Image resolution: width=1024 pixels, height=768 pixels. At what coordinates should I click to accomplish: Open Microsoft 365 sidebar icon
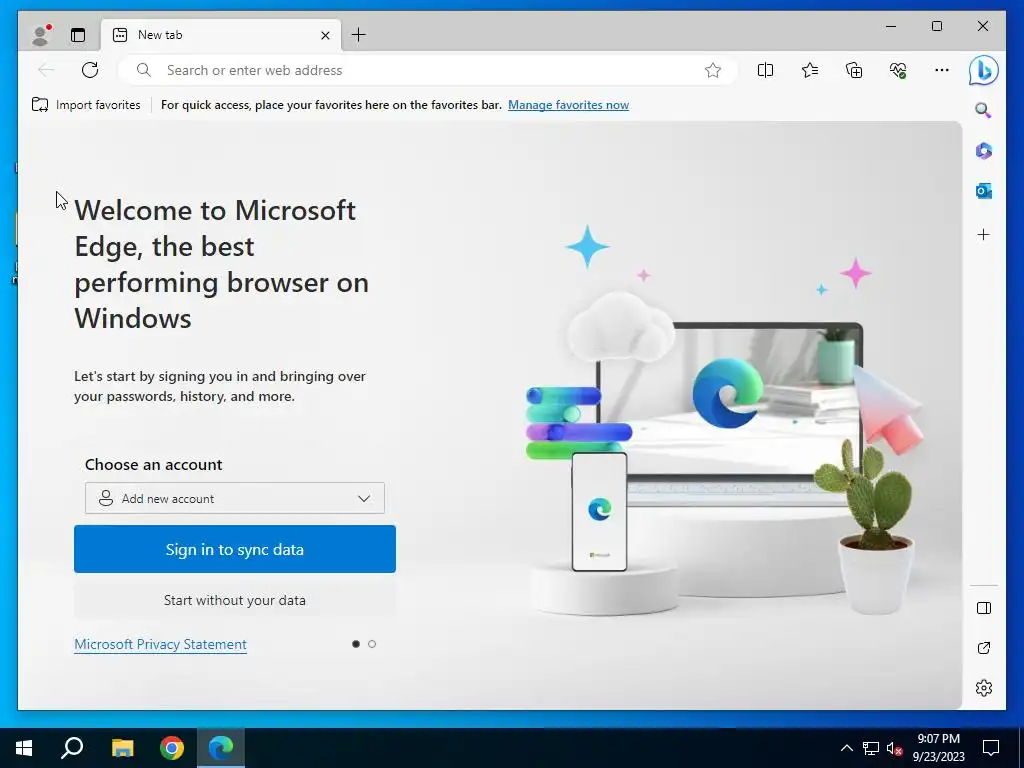tap(984, 151)
